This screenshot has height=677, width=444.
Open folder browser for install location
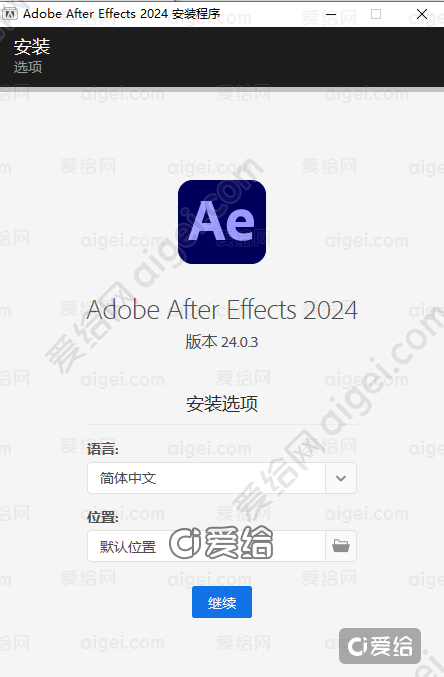(x=341, y=546)
